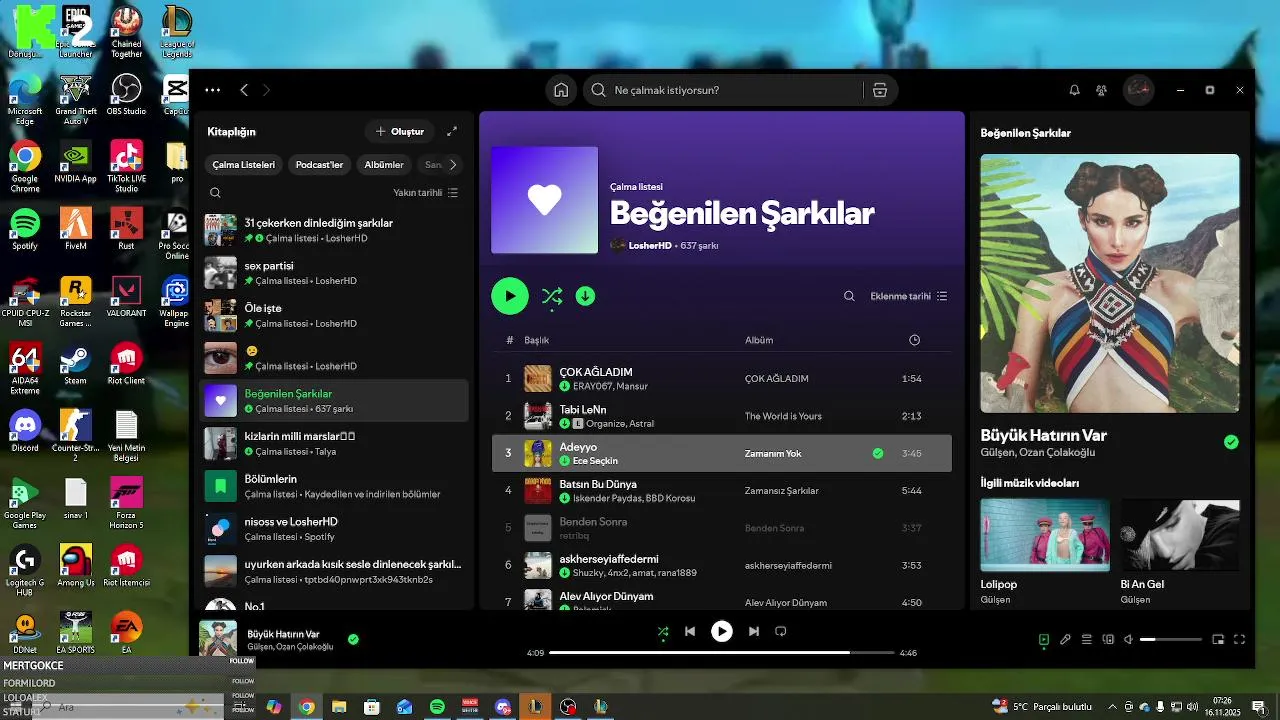The height and width of the screenshot is (720, 1280).
Task: Open 'The World is Yours' album link
Action: click(x=783, y=416)
